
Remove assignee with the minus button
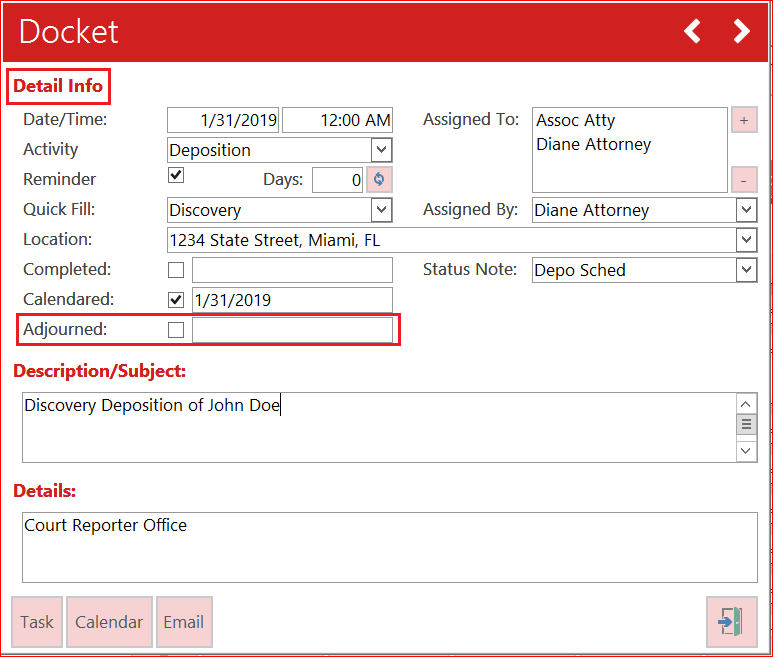pos(744,180)
